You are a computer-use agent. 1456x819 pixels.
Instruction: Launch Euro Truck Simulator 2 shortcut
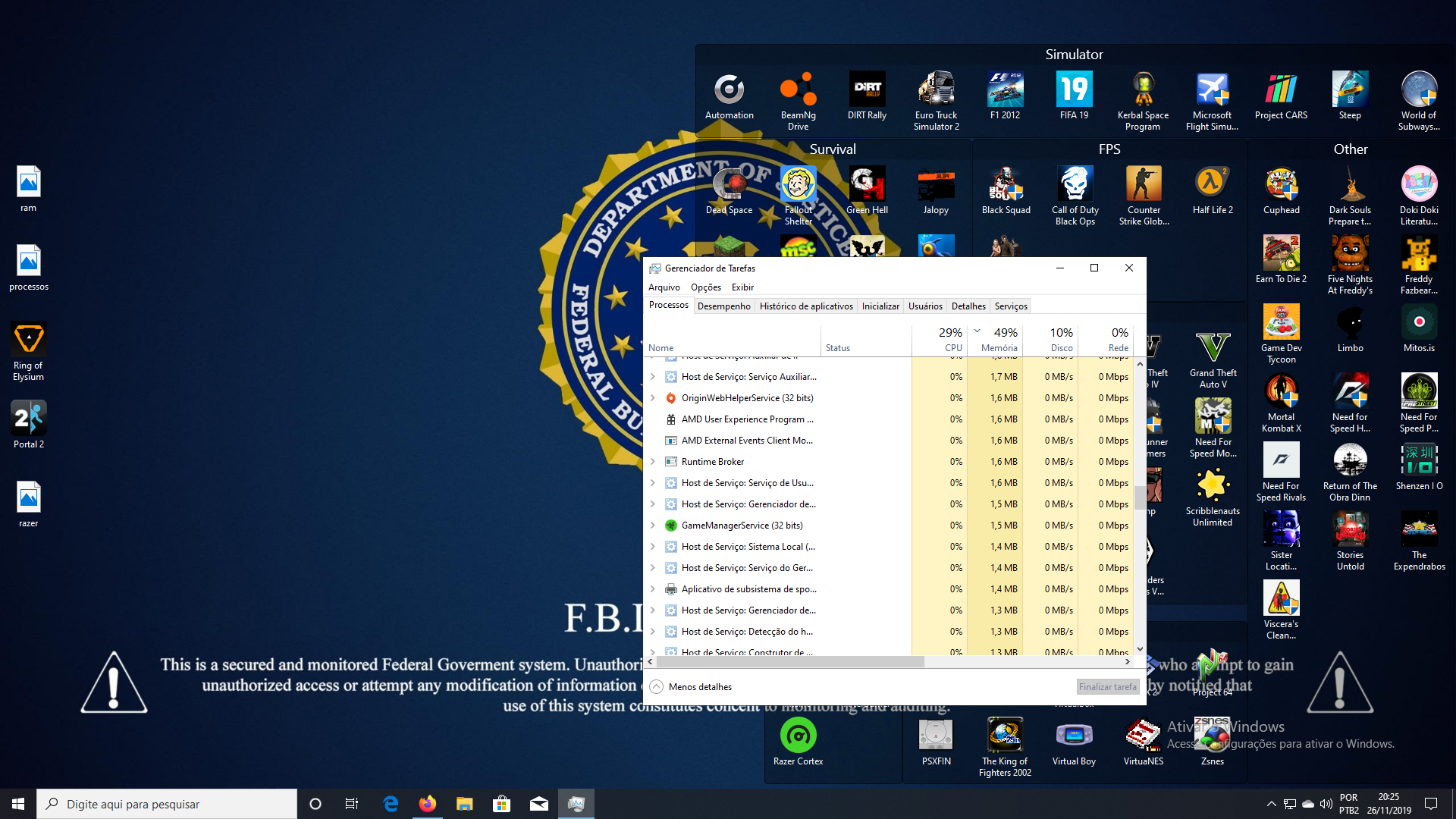tap(936, 101)
